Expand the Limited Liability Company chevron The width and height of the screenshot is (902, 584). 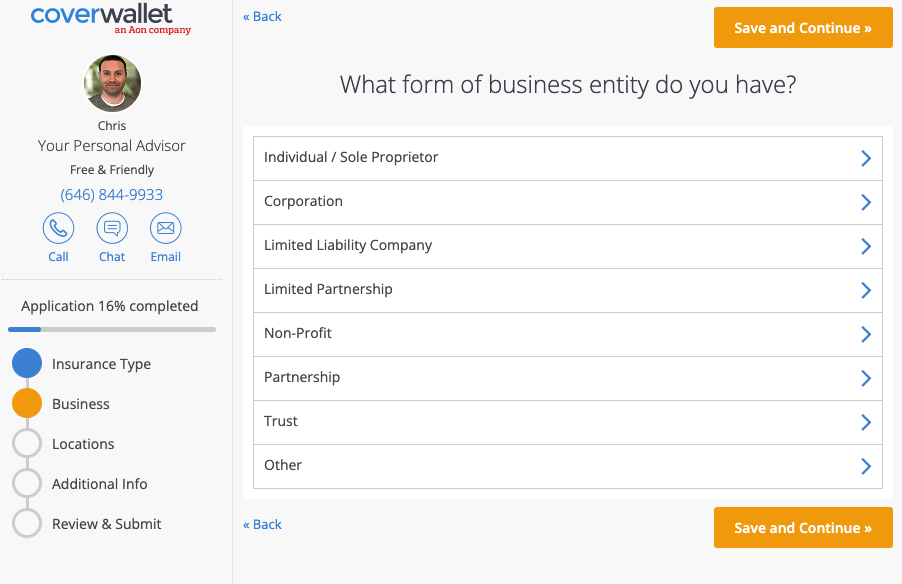click(866, 246)
